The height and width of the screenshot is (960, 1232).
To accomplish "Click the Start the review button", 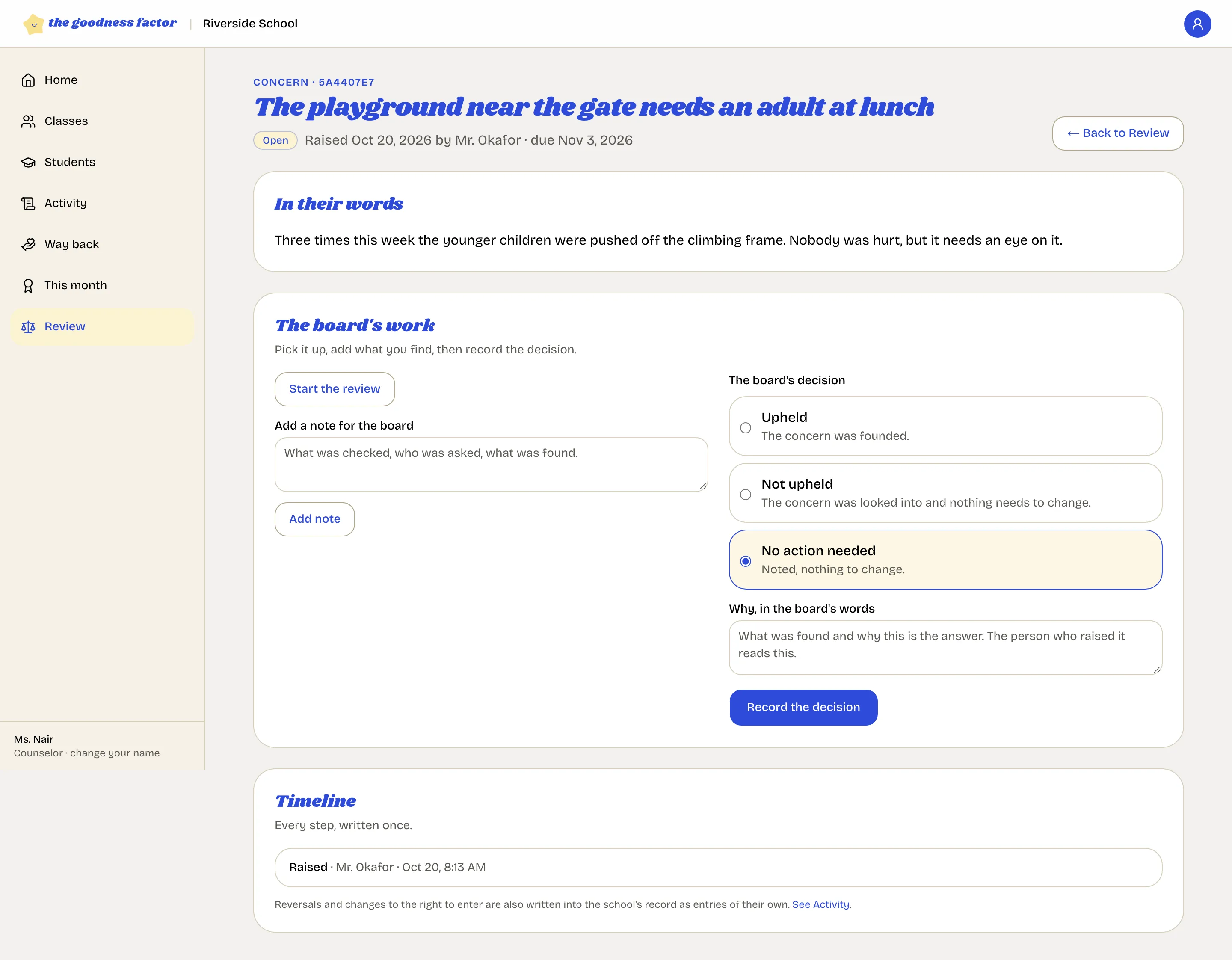I will 335,389.
